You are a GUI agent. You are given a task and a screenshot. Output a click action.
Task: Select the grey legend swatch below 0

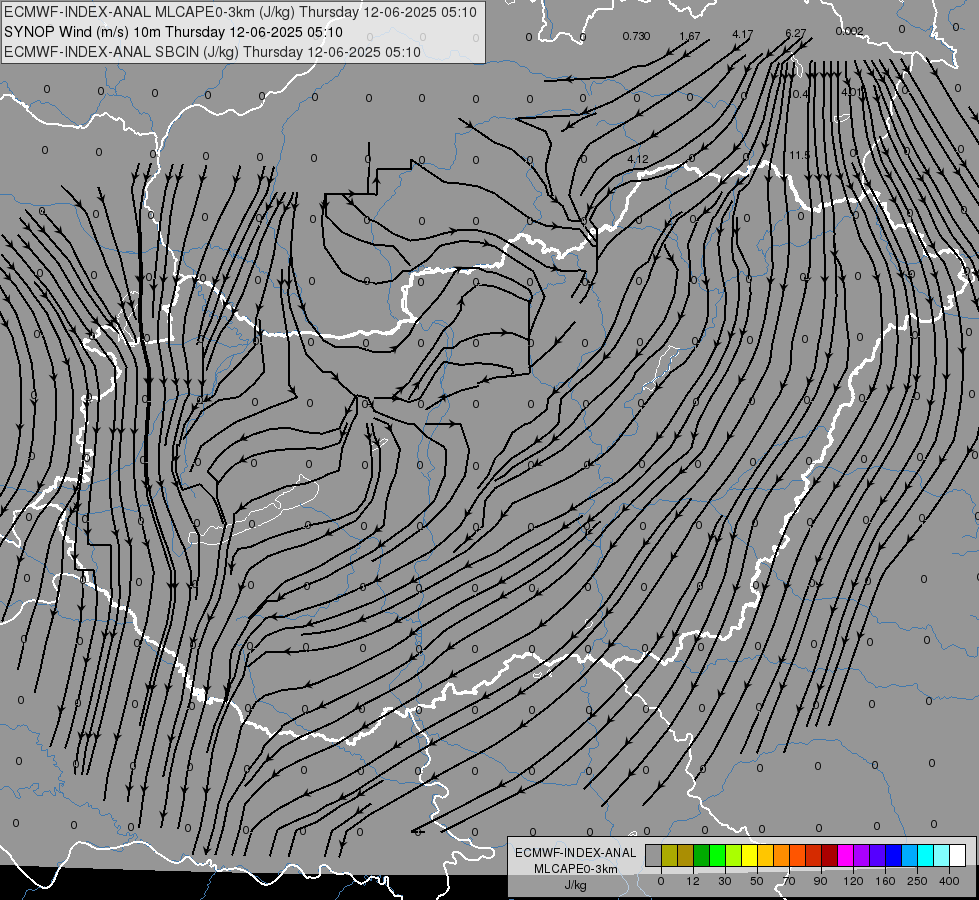[654, 855]
